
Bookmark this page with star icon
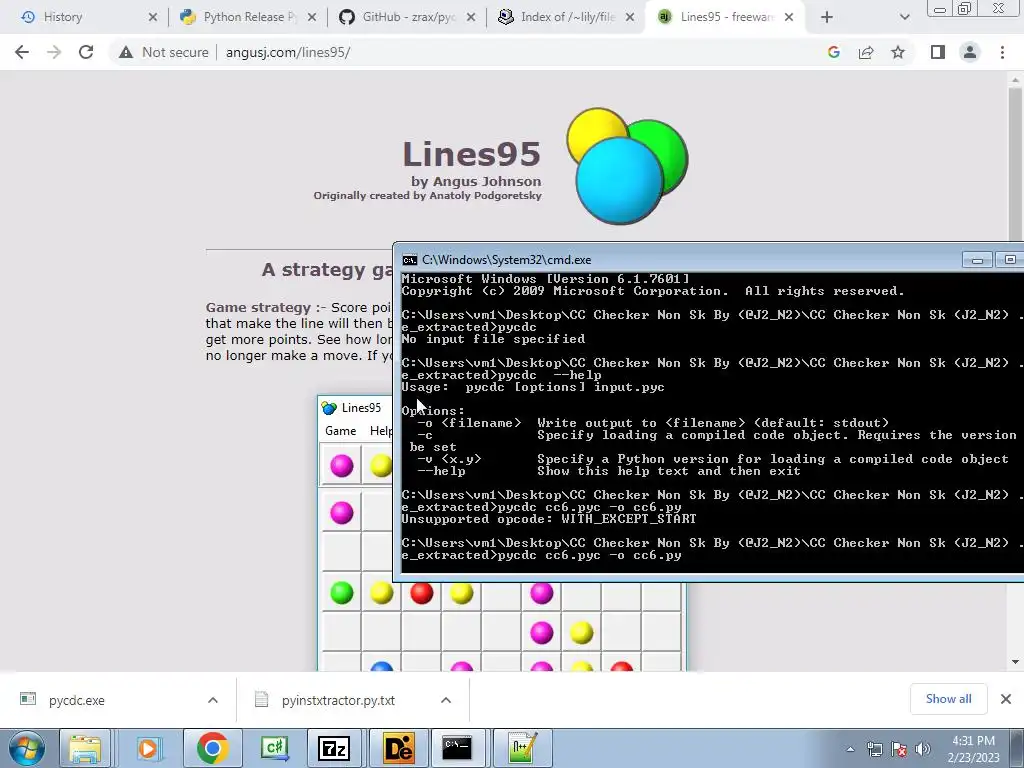(x=898, y=52)
